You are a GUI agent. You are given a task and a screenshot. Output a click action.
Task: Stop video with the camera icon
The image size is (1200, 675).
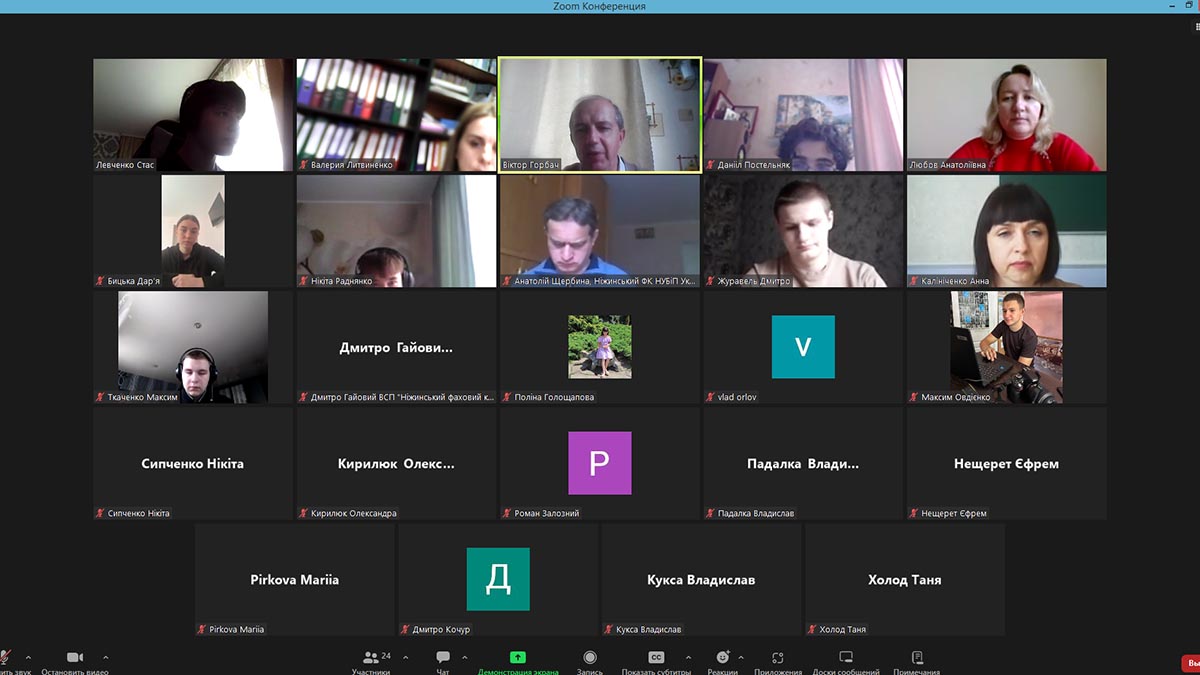(74, 657)
